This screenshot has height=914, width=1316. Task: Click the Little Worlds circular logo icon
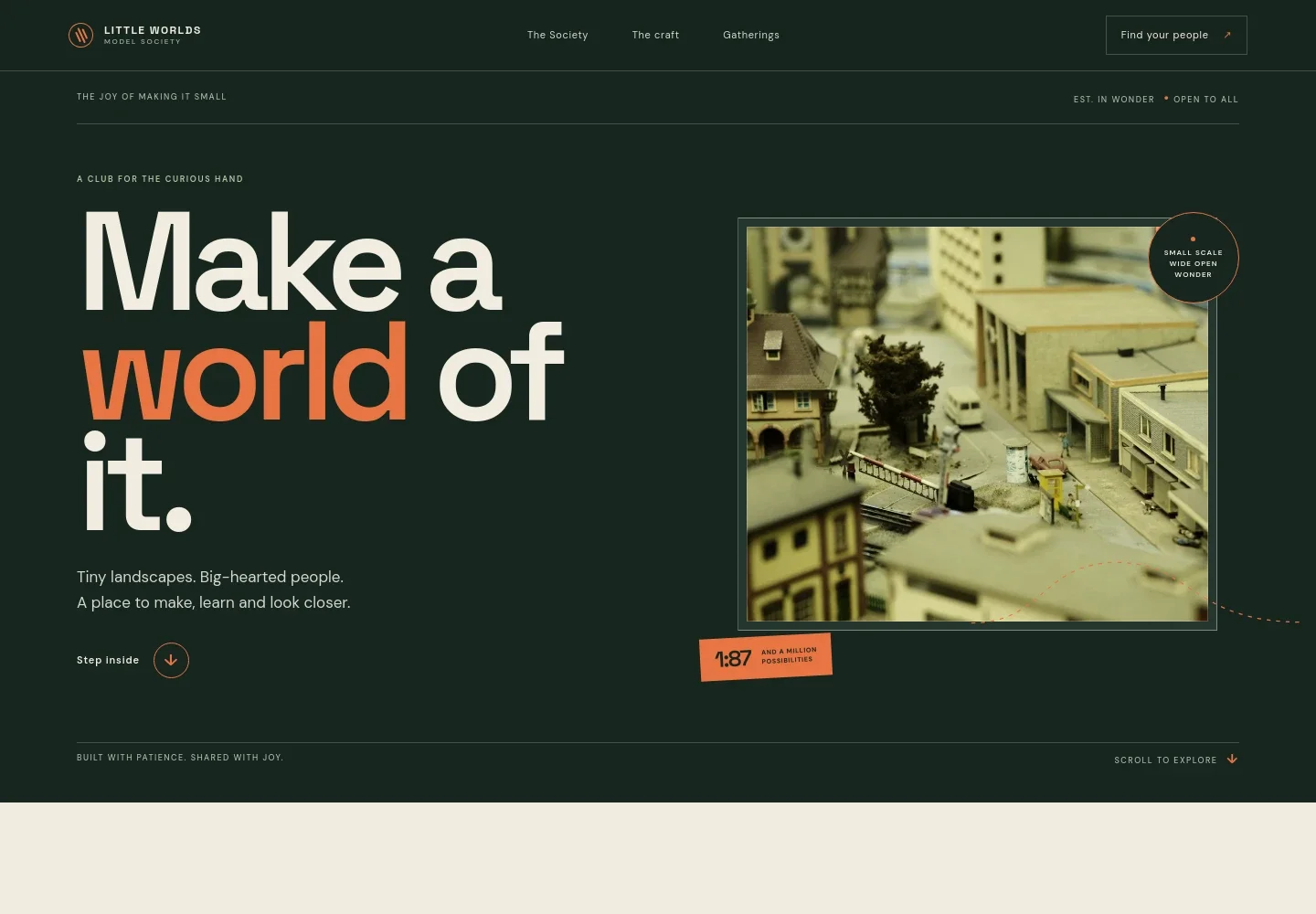pos(80,35)
